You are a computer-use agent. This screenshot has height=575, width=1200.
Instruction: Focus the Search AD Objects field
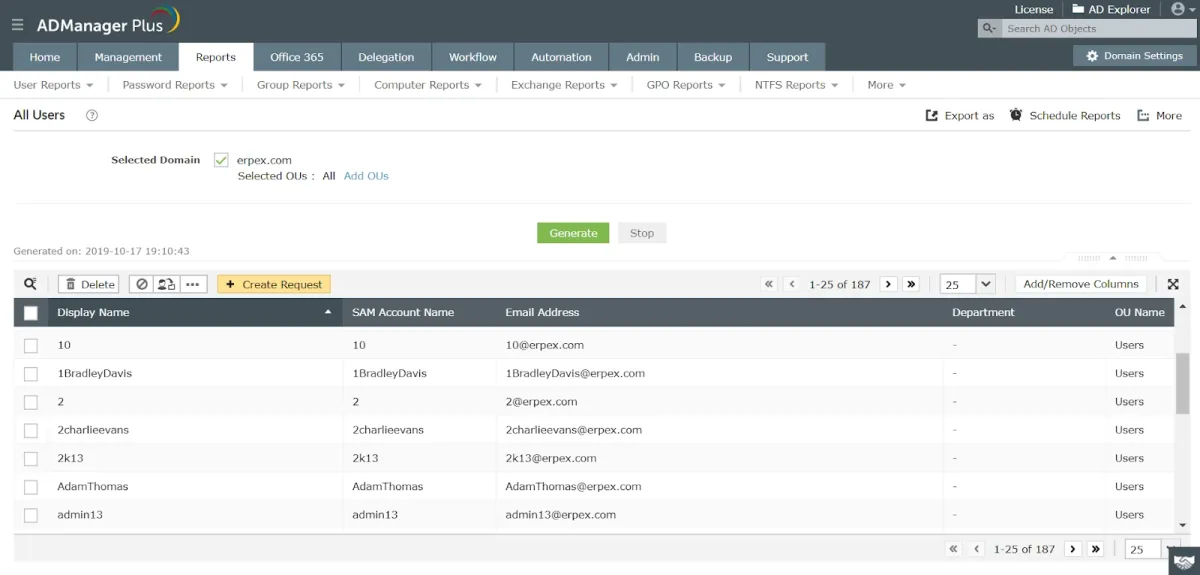coord(1097,28)
